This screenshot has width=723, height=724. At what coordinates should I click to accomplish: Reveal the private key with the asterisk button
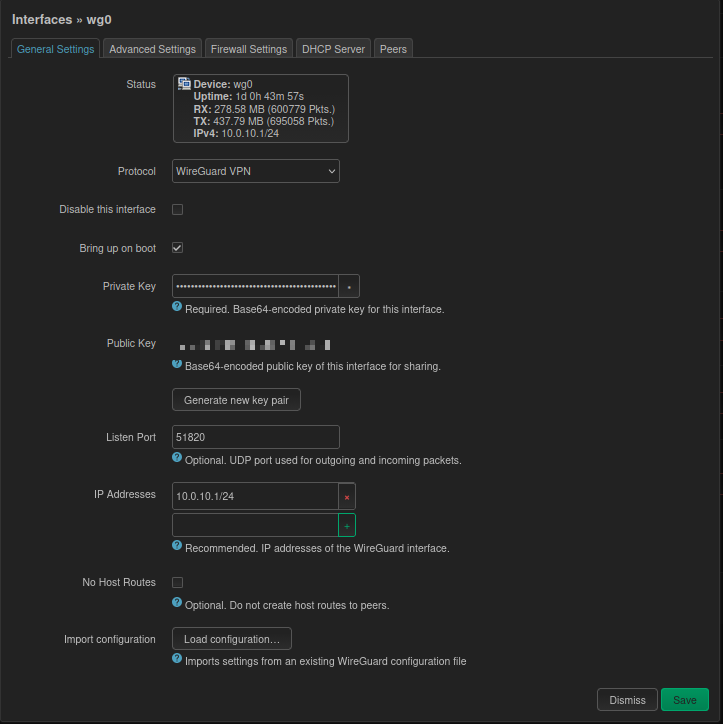[349, 286]
